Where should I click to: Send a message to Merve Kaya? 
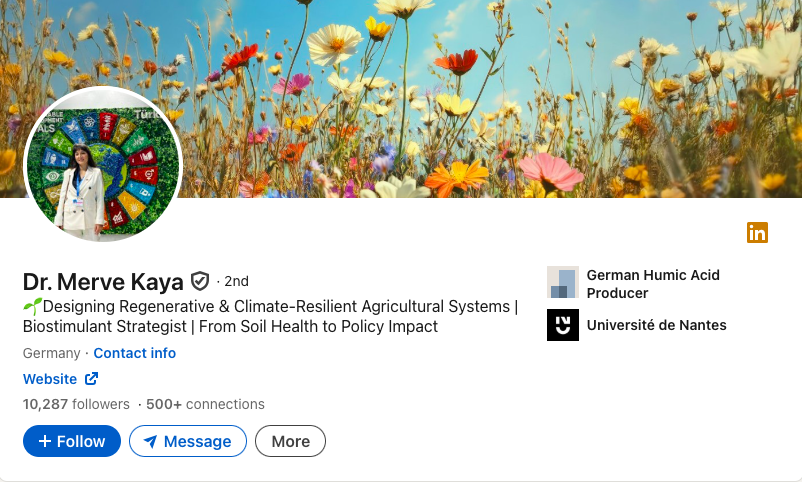click(187, 441)
